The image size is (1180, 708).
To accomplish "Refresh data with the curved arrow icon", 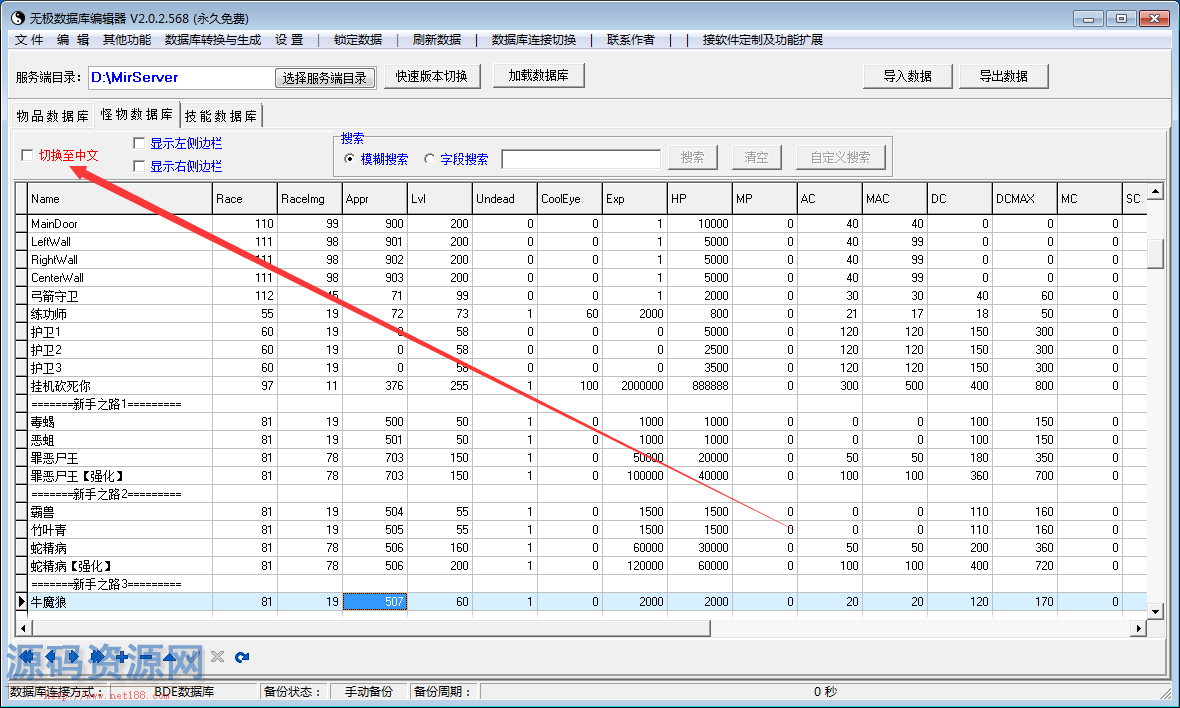I will 242,657.
